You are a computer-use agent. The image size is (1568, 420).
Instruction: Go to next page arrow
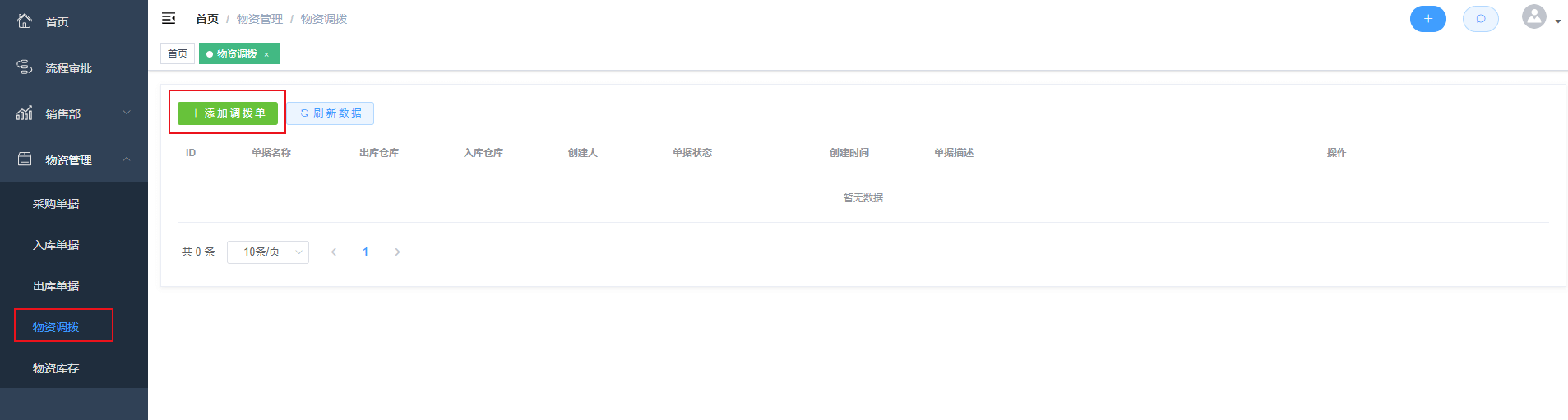click(x=397, y=252)
